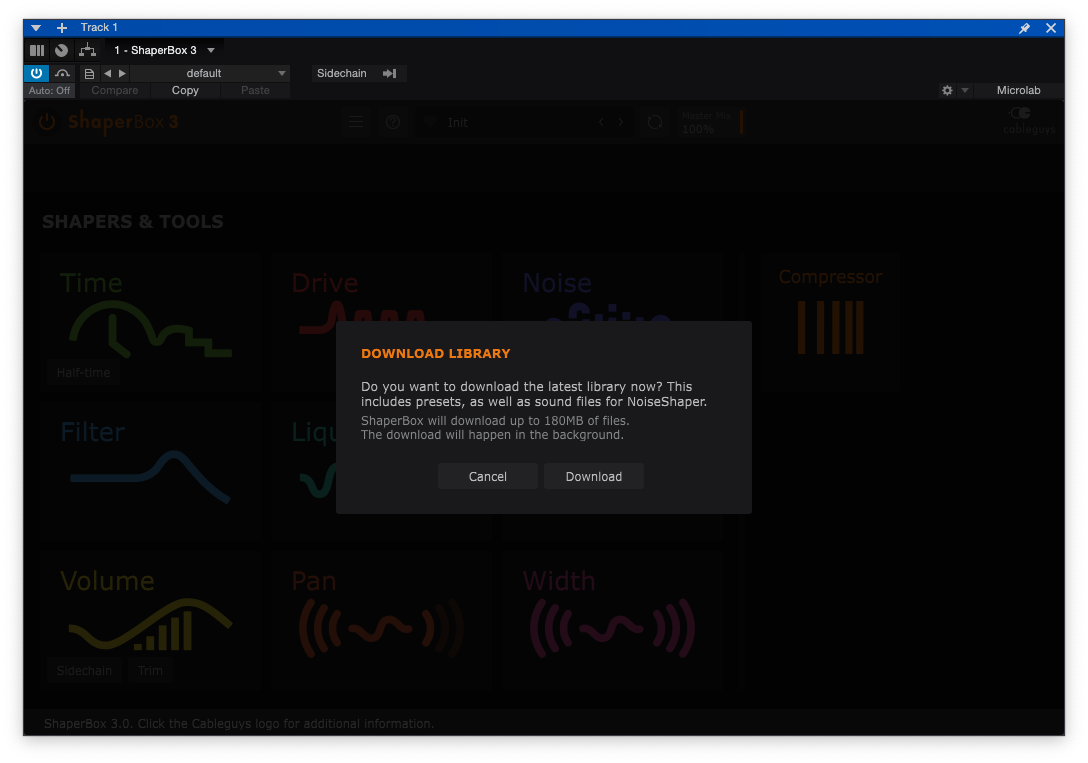Select the Microlab controller label
1088x763 pixels.
pyautogui.click(x=1018, y=90)
